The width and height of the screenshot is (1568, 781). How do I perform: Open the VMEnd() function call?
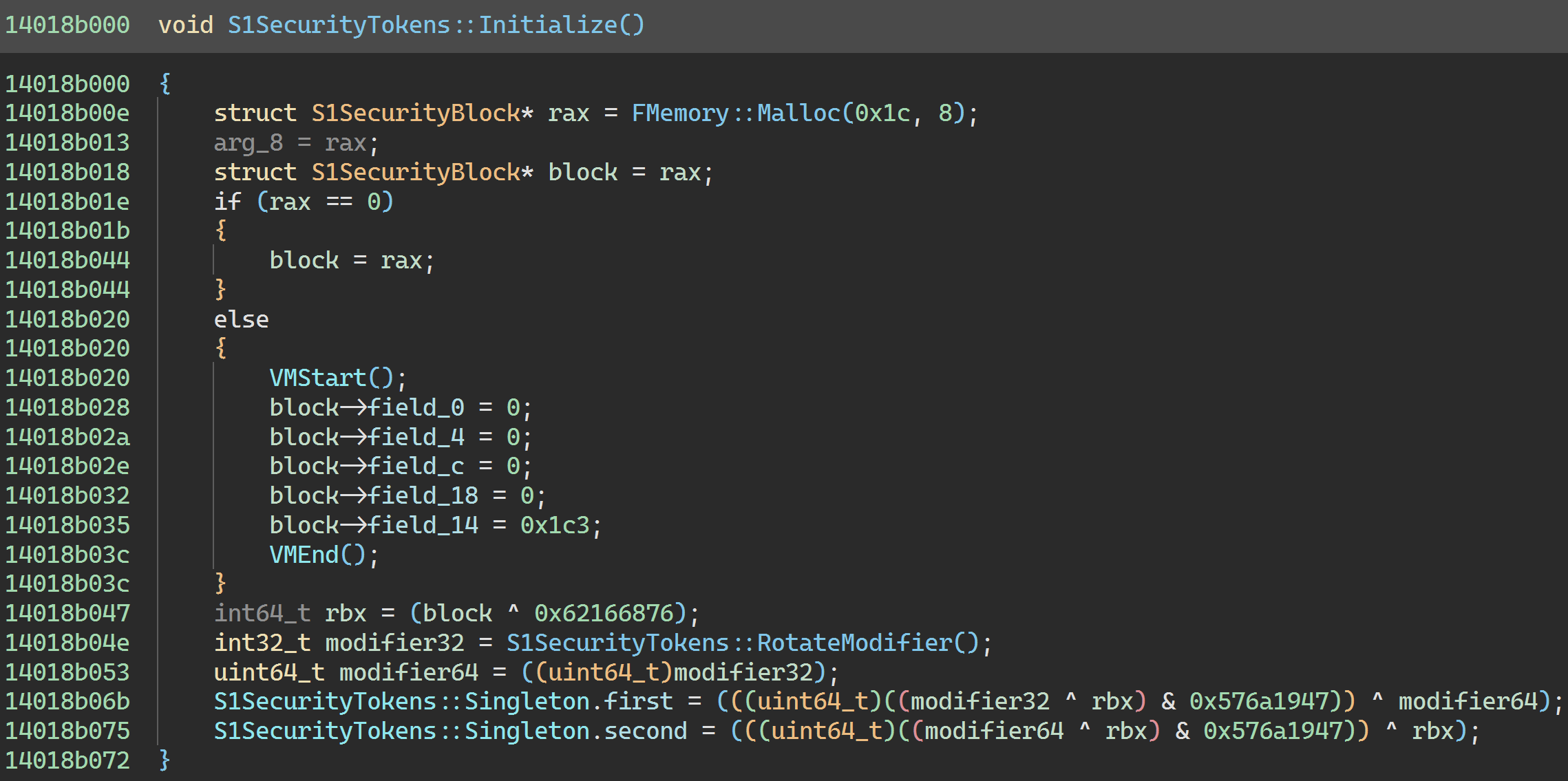pyautogui.click(x=304, y=555)
